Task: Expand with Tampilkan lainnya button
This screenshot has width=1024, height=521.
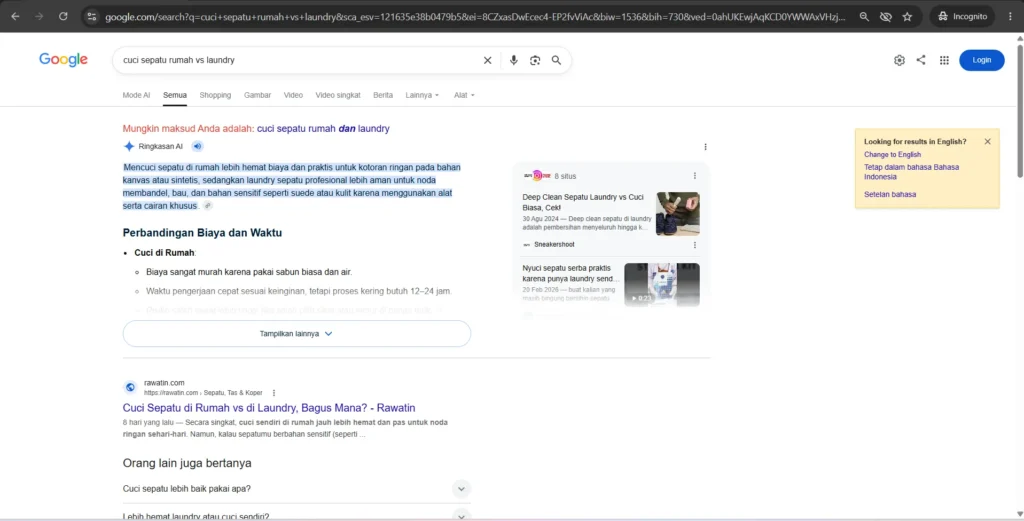Action: point(296,334)
